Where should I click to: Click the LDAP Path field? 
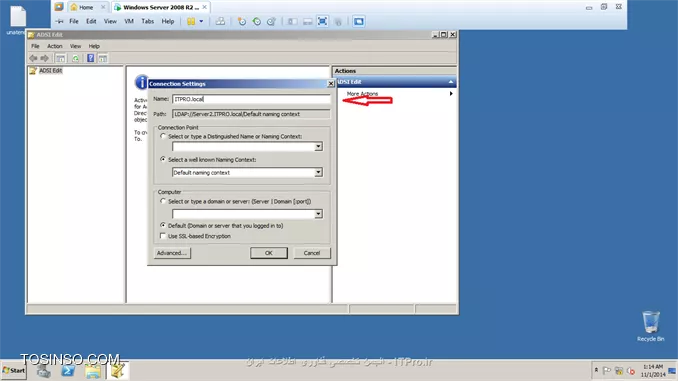click(x=251, y=114)
